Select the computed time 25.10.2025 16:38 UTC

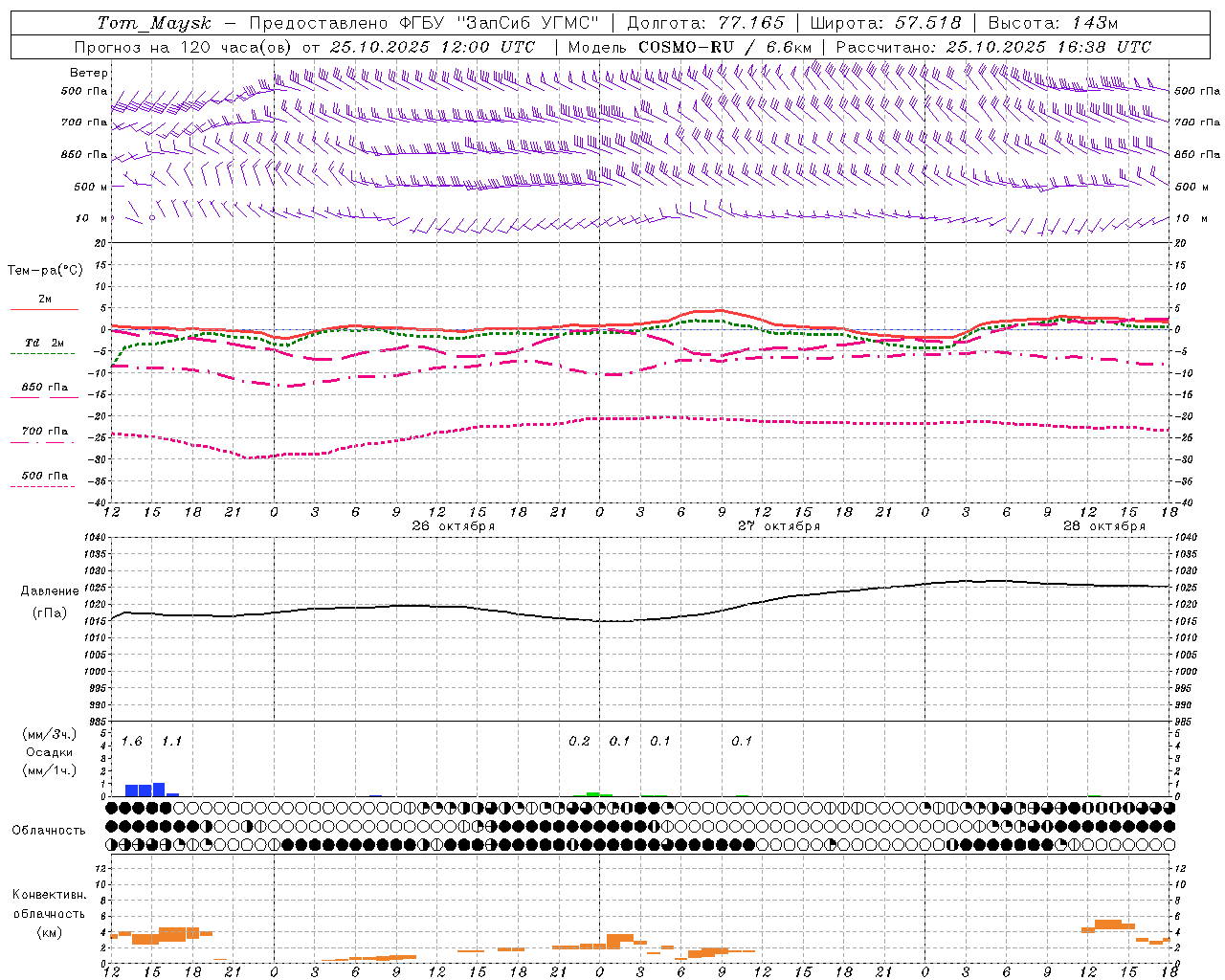(1048, 47)
